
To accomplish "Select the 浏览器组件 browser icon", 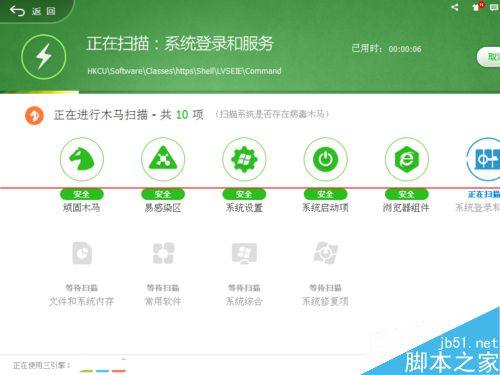I will pos(406,159).
